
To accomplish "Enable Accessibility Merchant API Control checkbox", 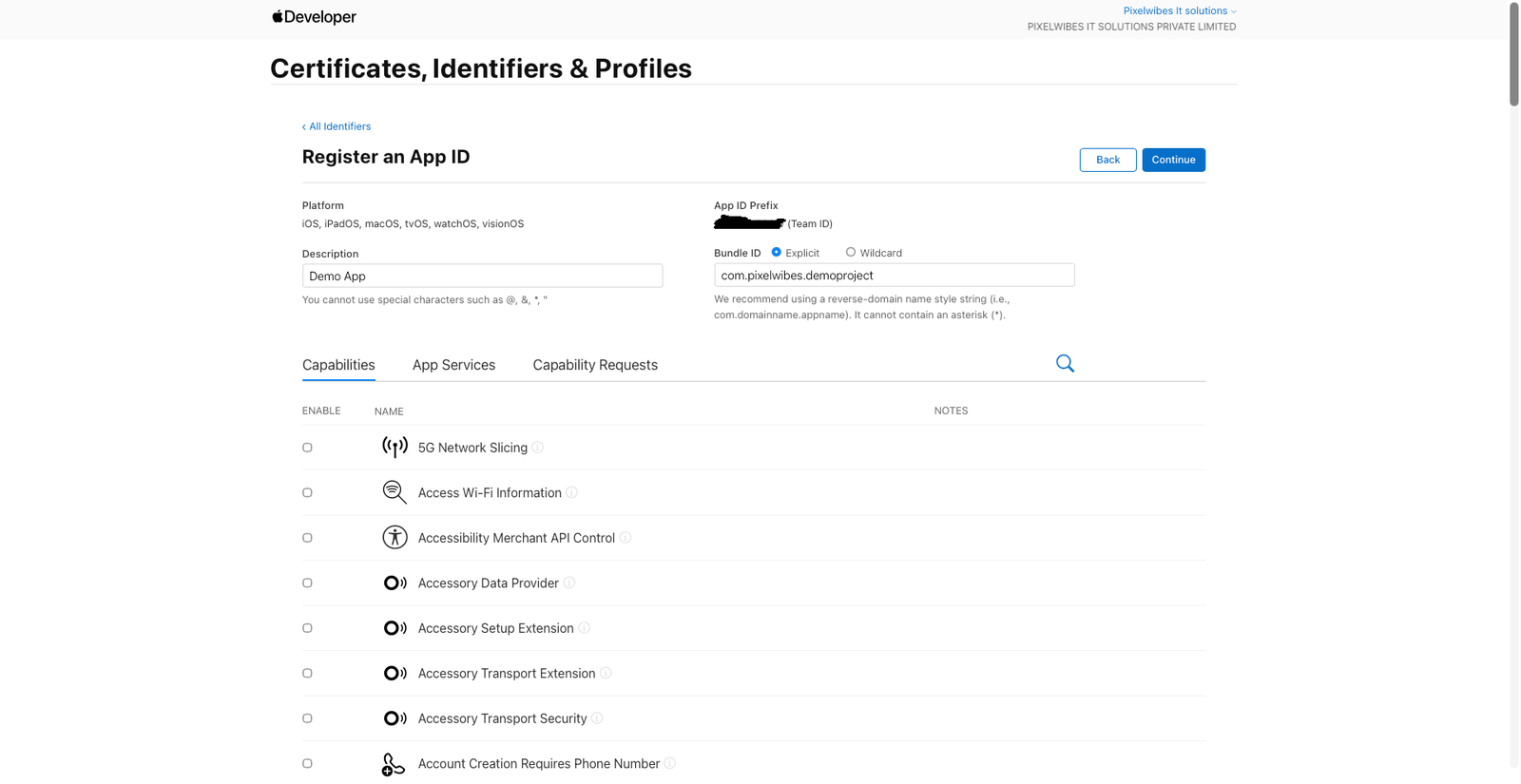I will coord(307,538).
